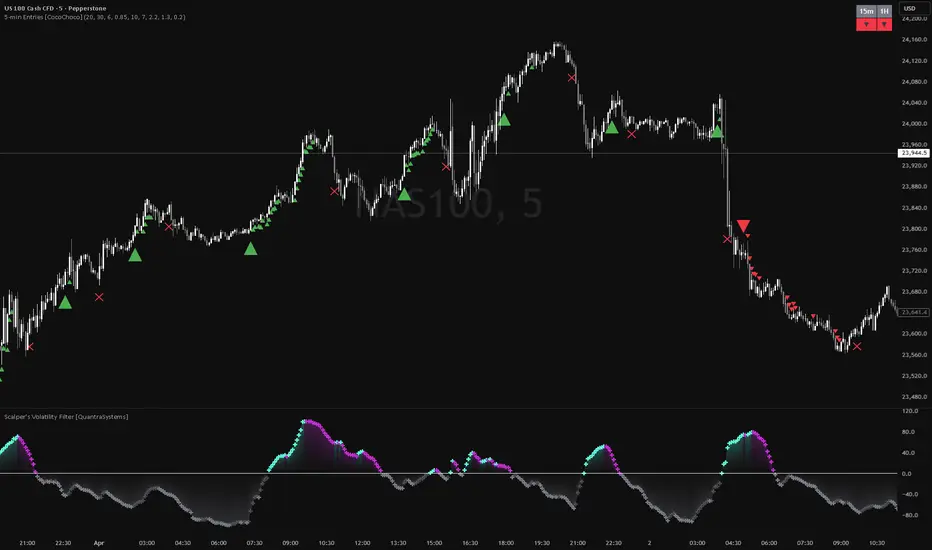Viewport: 932px width, 550px height.
Task: Click the 18:00 time axis label
Action: pyautogui.click(x=506, y=543)
